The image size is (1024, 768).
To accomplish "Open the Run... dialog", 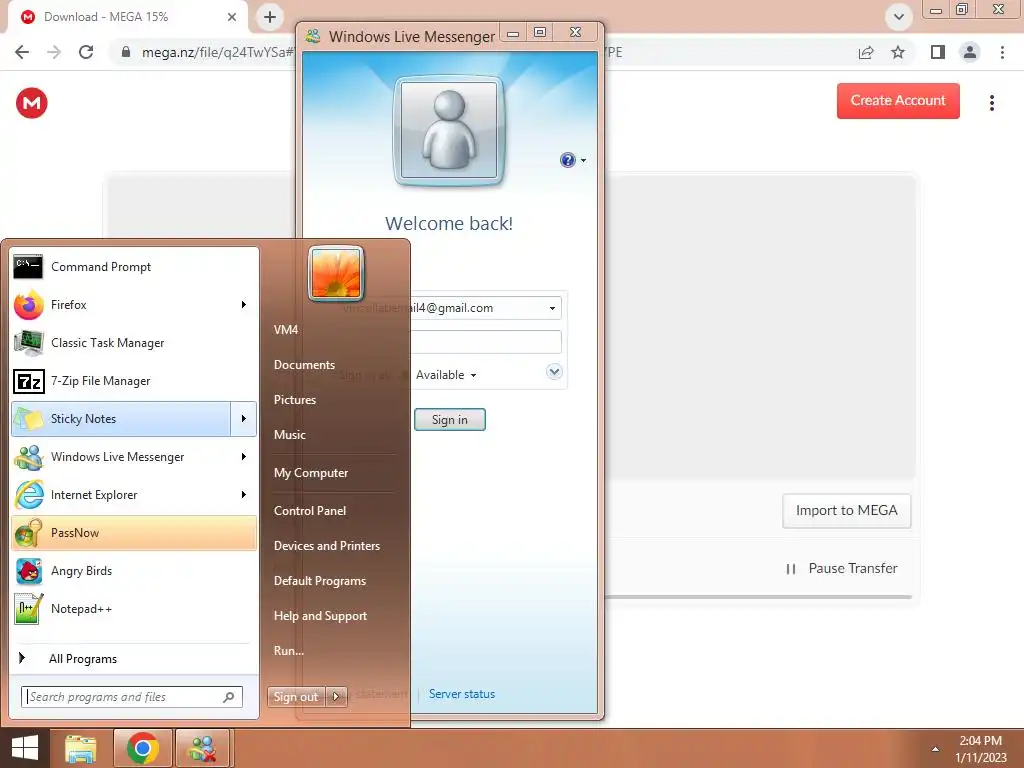I will click(x=289, y=650).
